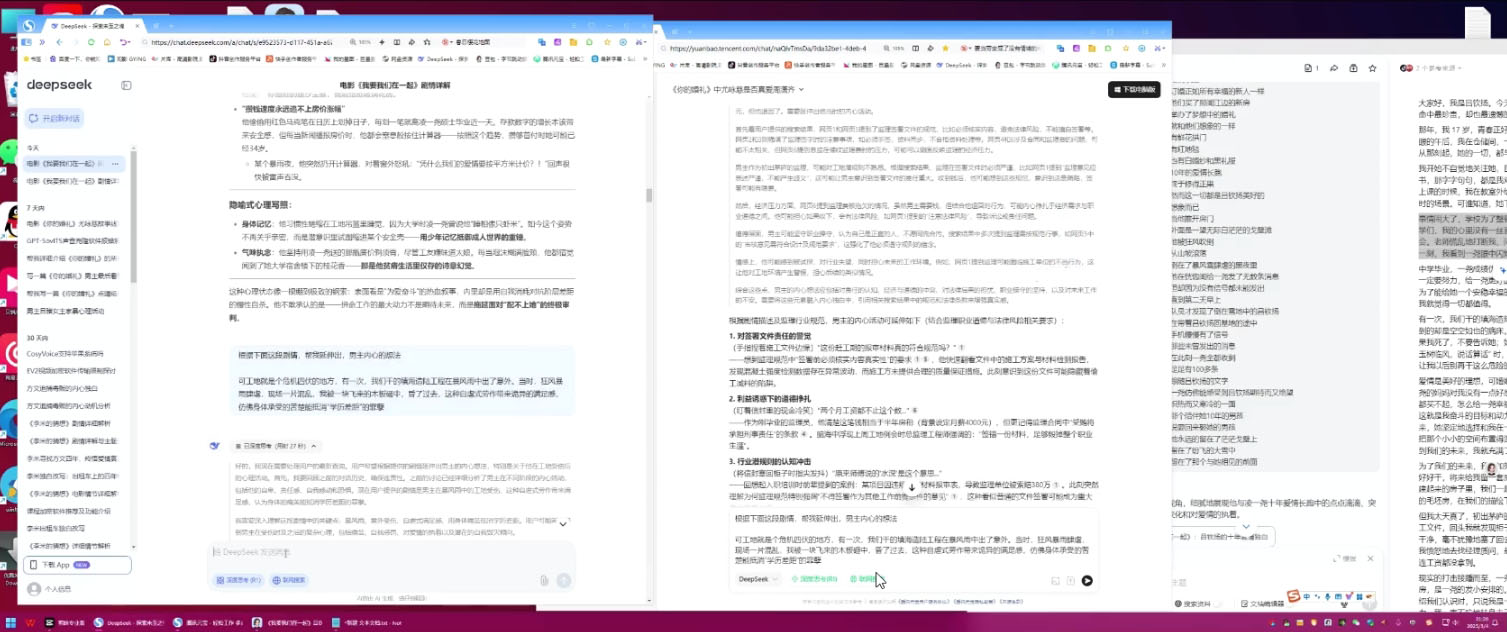Open Windows Start menu
The width and height of the screenshot is (1507, 632).
[9, 622]
